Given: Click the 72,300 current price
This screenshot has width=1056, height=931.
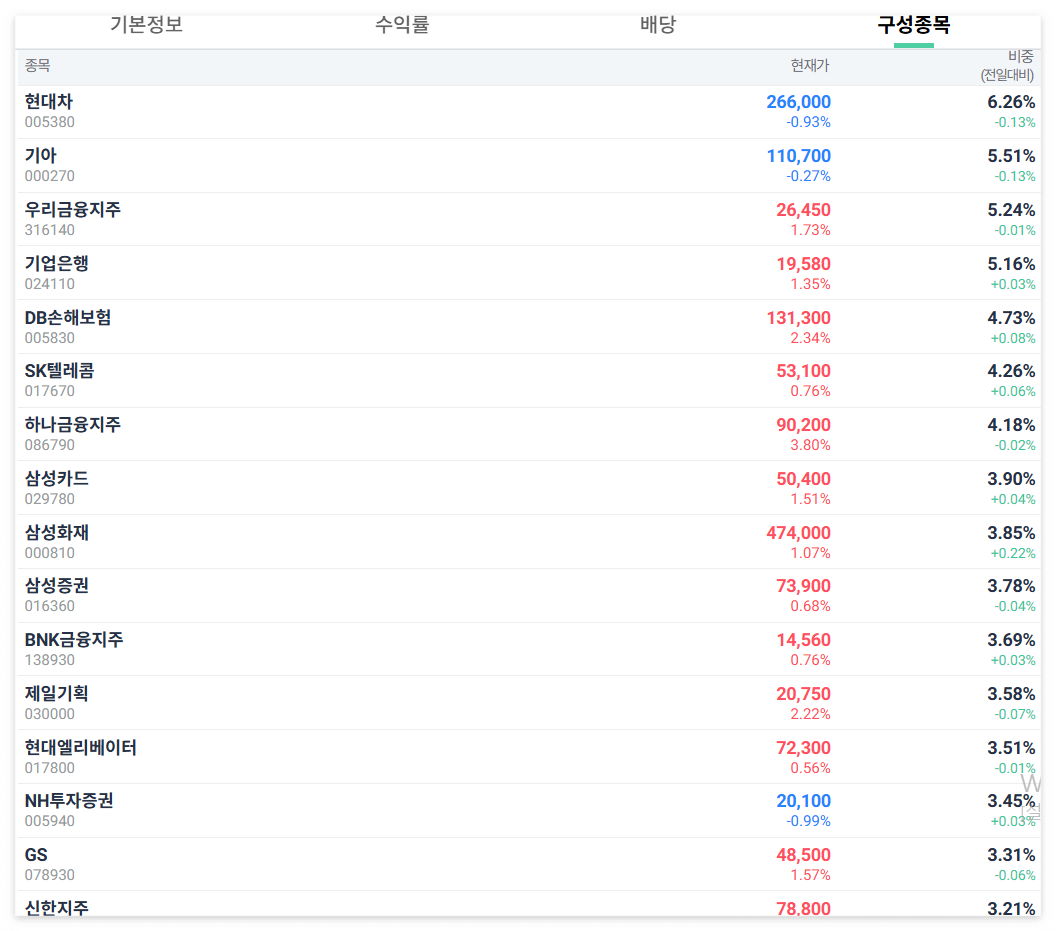Looking at the screenshot, I should click(x=803, y=747).
